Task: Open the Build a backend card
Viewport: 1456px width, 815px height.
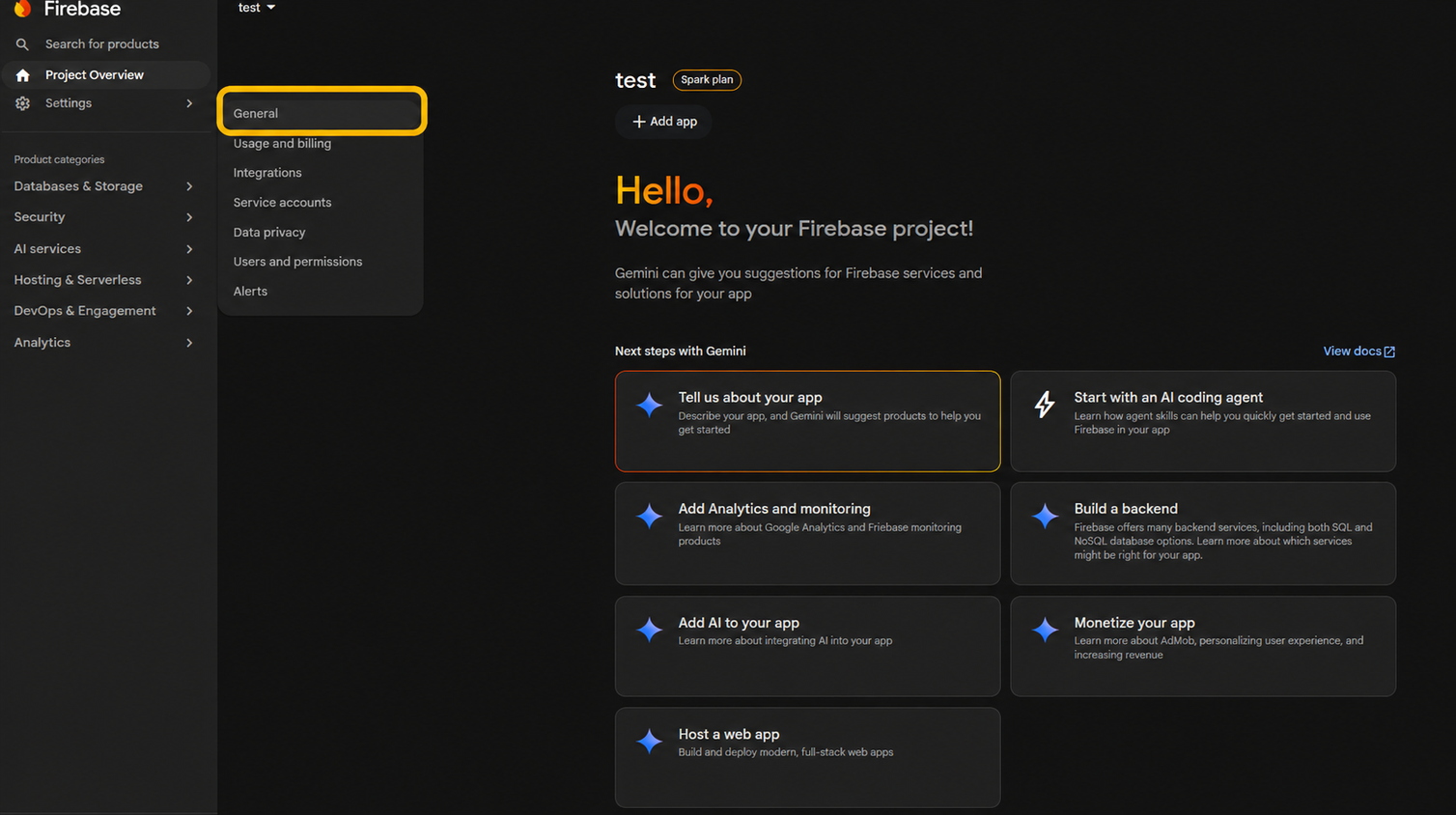Action: [1203, 533]
